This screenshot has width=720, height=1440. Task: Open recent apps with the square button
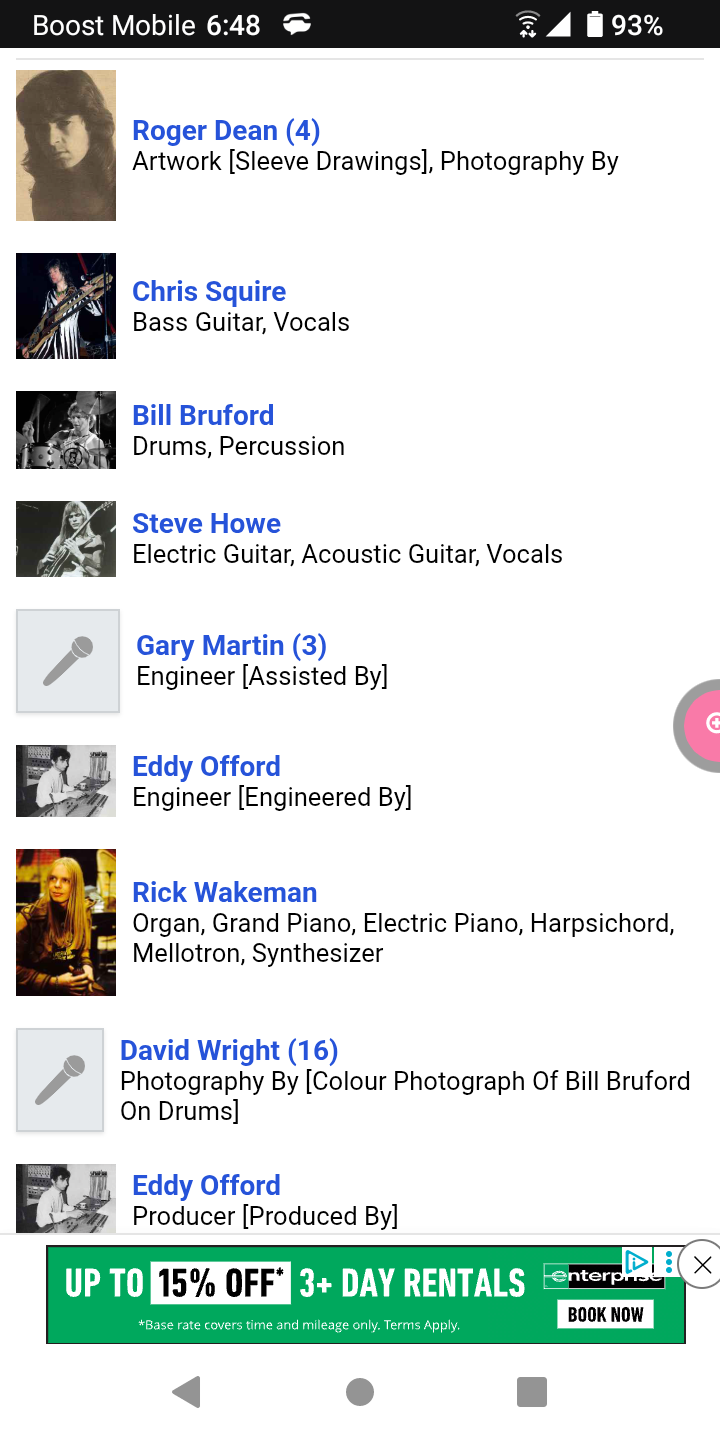click(x=531, y=1391)
